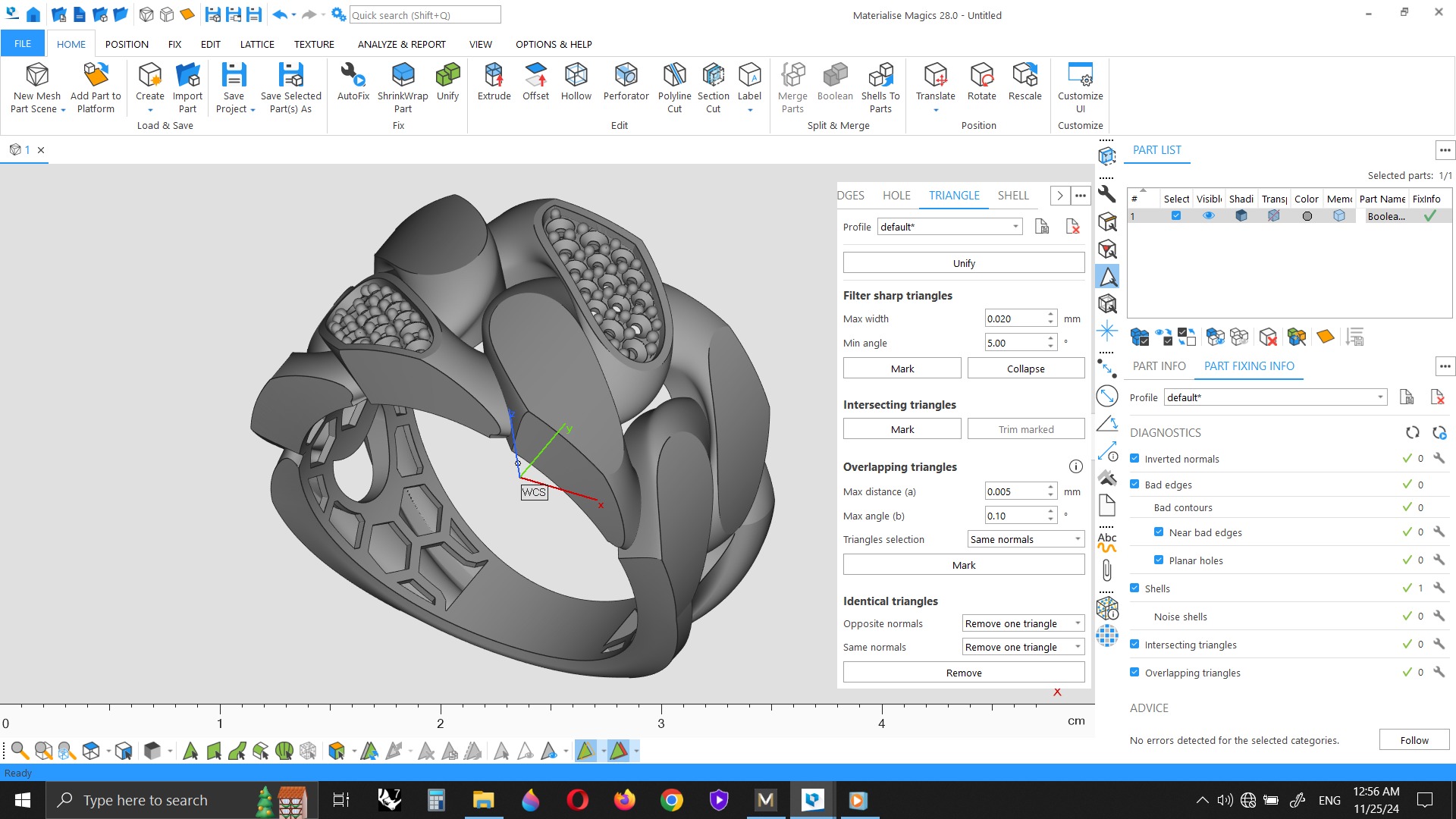
Task: Uncheck Planar holes
Action: 1159,560
